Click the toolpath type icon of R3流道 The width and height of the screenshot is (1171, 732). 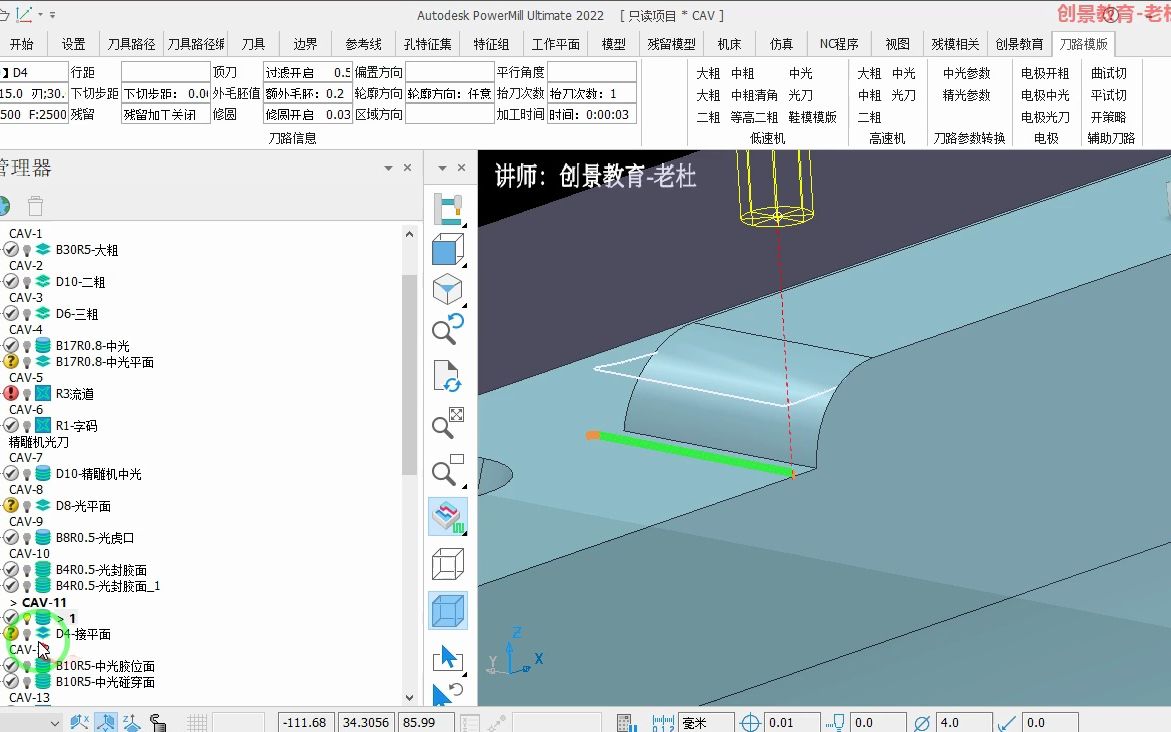click(x=43, y=394)
